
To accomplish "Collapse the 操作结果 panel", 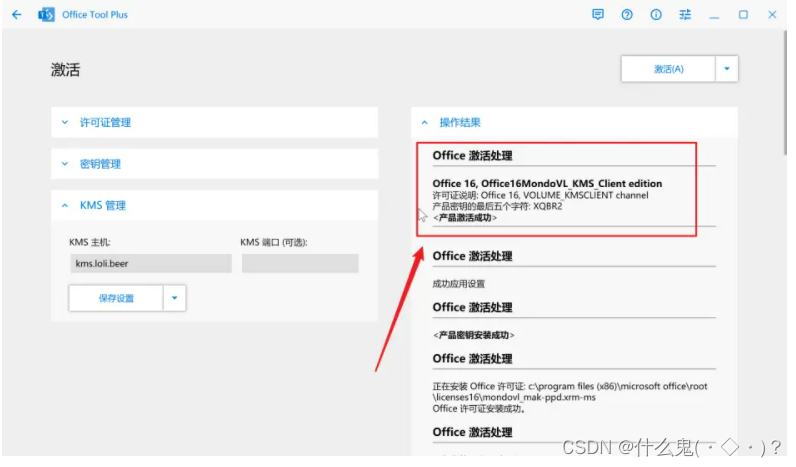I will point(574,122).
